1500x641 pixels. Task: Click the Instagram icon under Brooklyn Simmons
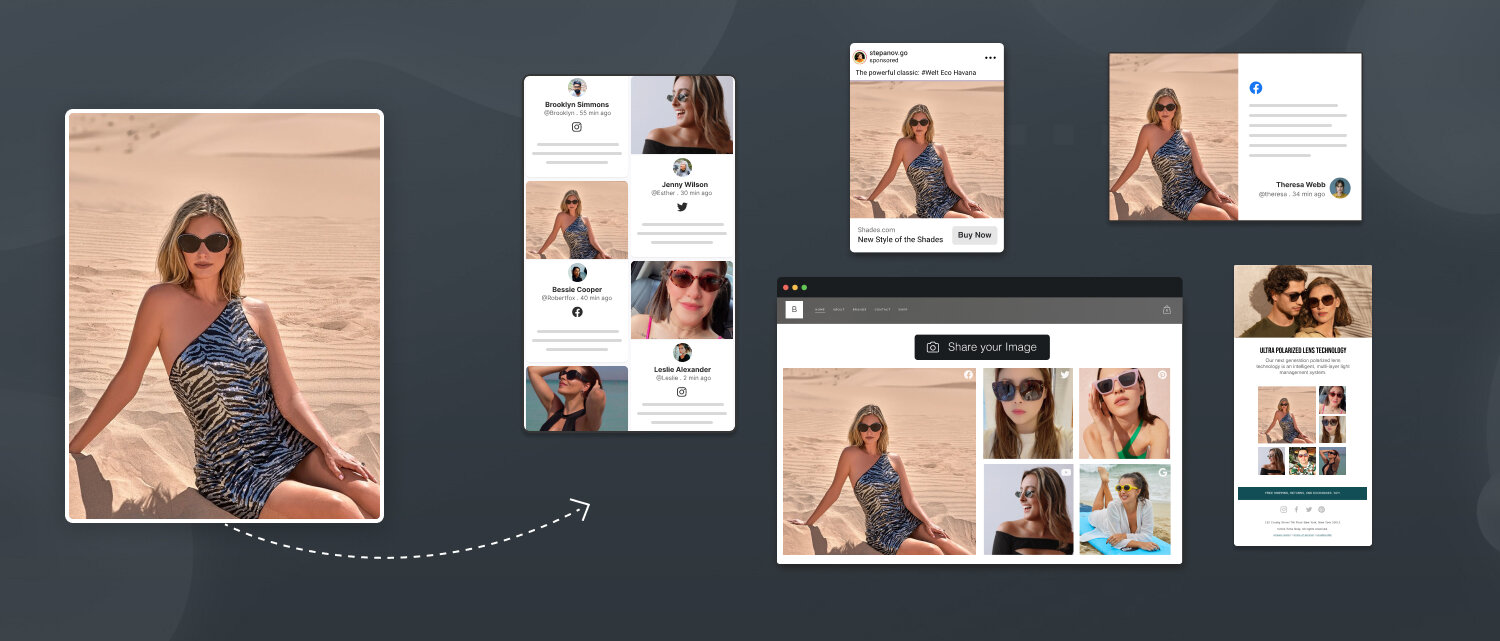coord(577,127)
